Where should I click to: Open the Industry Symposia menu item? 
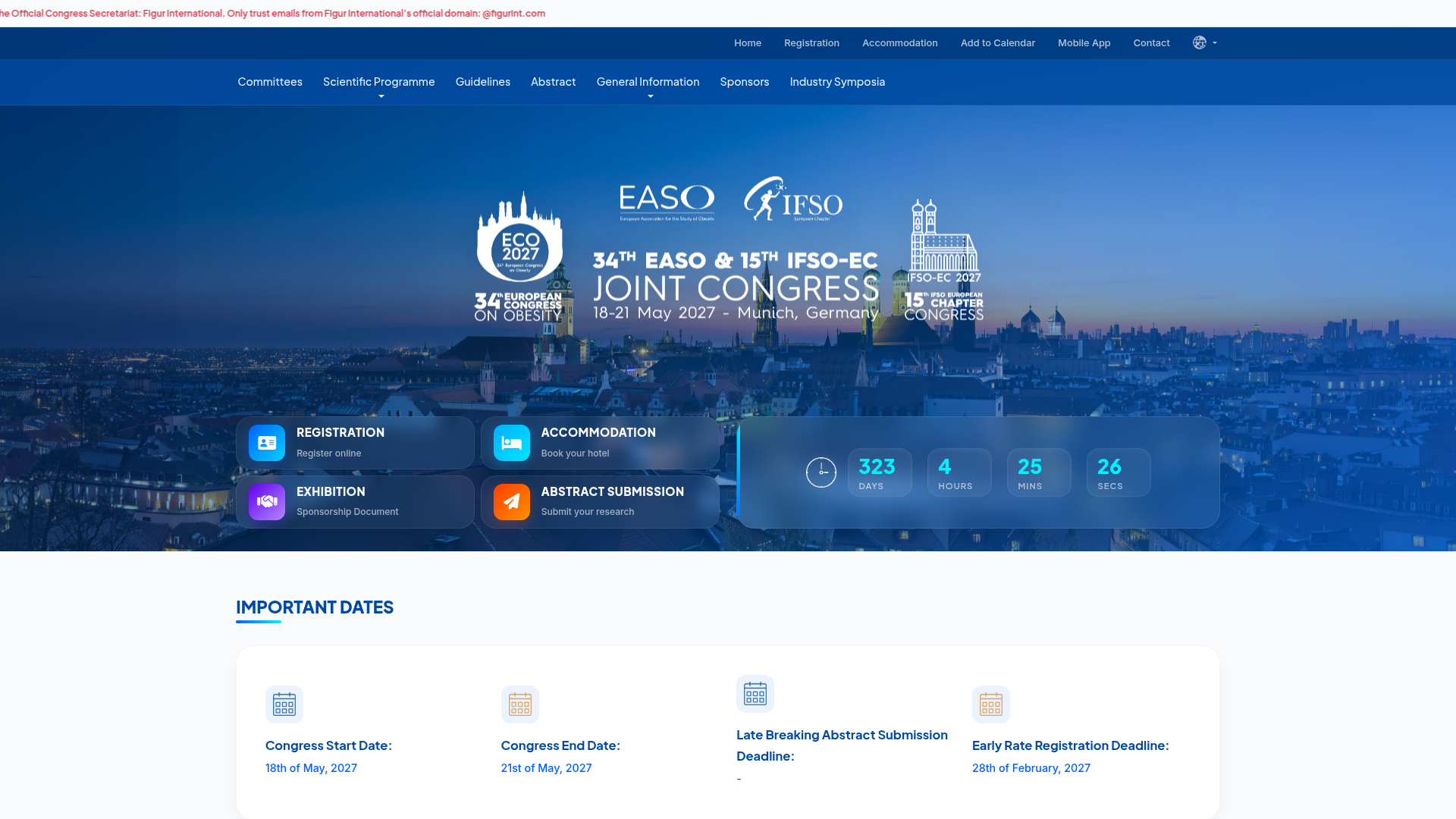[x=837, y=82]
